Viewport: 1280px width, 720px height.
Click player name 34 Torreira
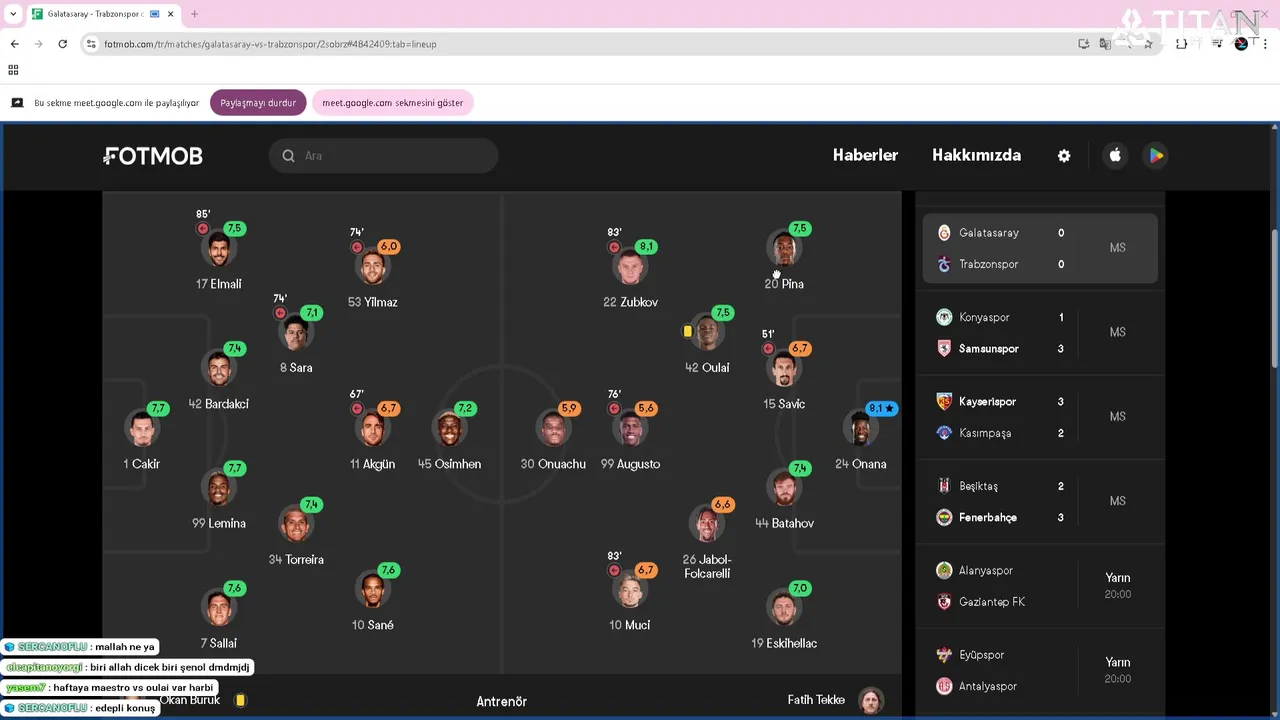pos(296,560)
